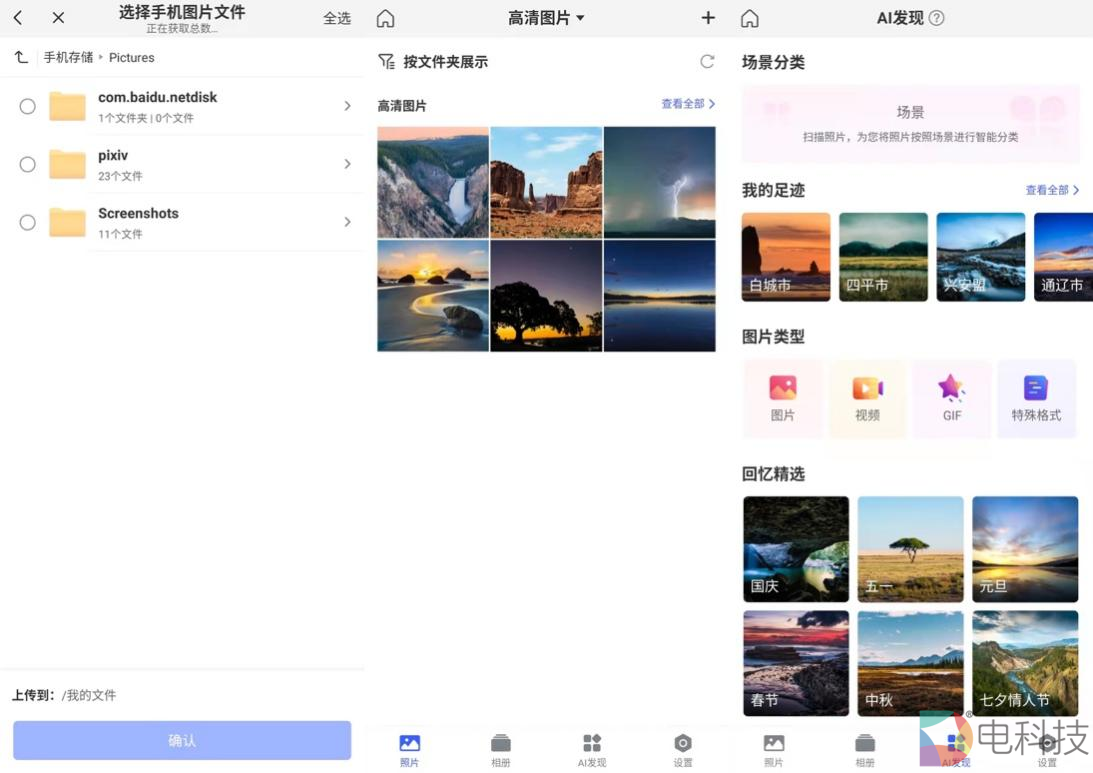Expand the pixiv folder chevron

point(347,164)
